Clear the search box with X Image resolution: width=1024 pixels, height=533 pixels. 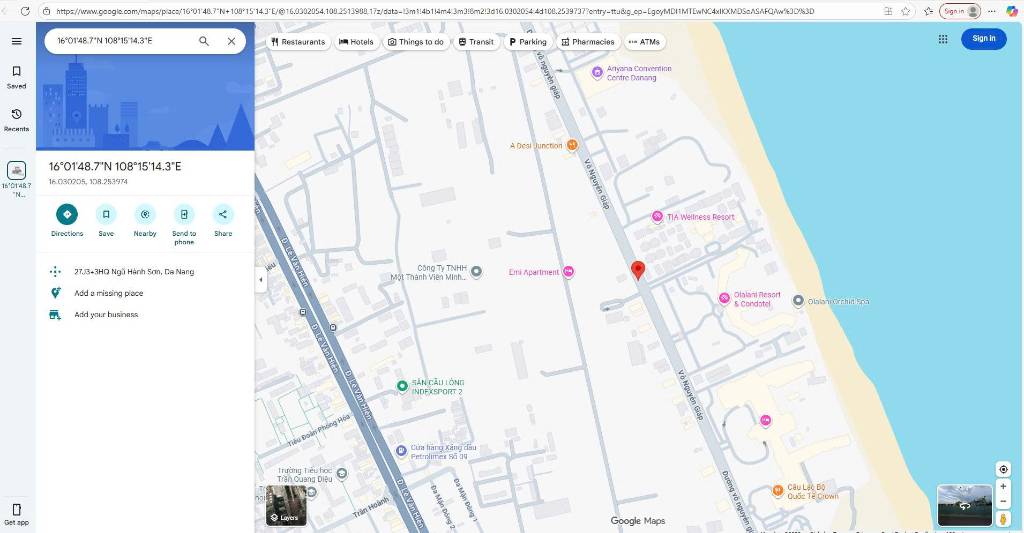click(231, 41)
